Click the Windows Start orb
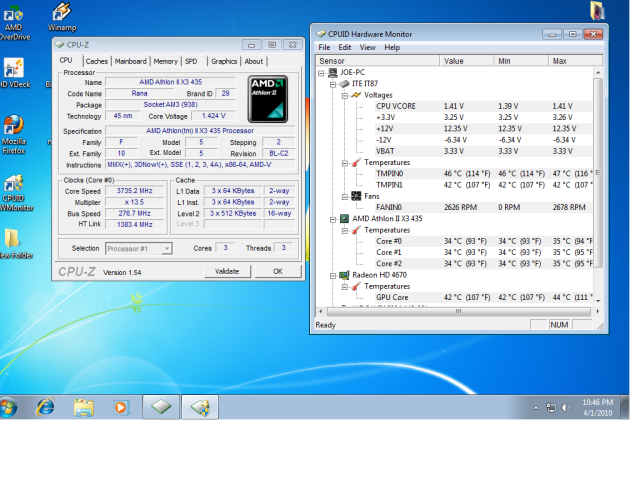The height and width of the screenshot is (480, 640). click(9, 407)
